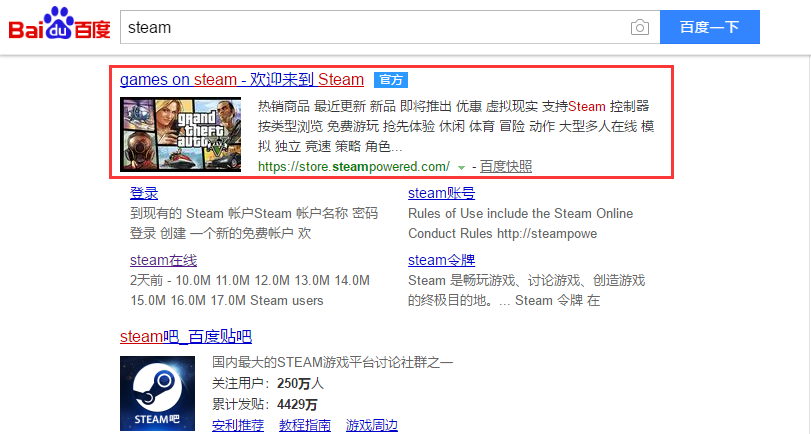Click the STEAM吧 logo thumbnail
This screenshot has height=434, width=811.
tap(157, 393)
